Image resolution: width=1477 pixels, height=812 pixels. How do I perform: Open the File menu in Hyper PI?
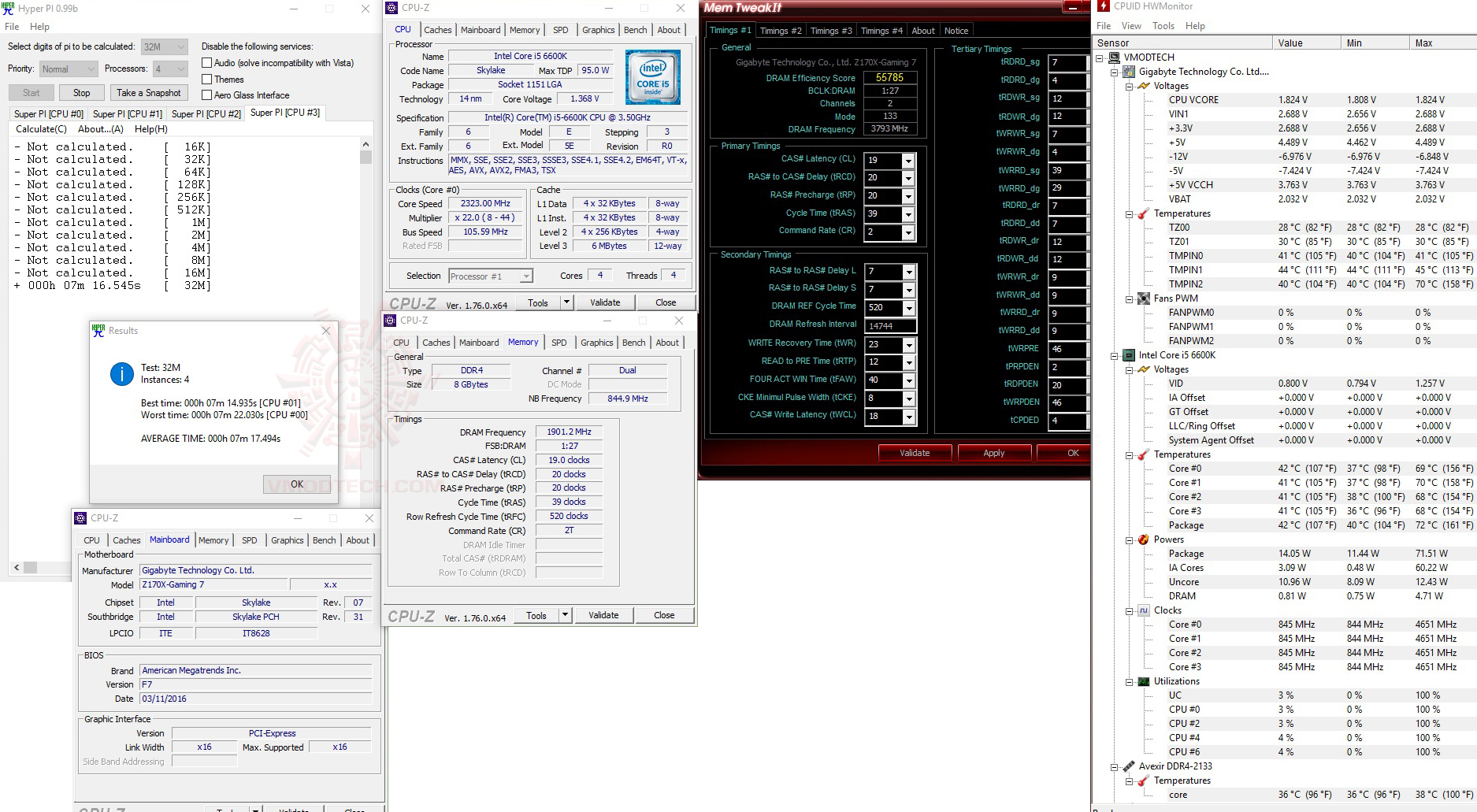(12, 27)
